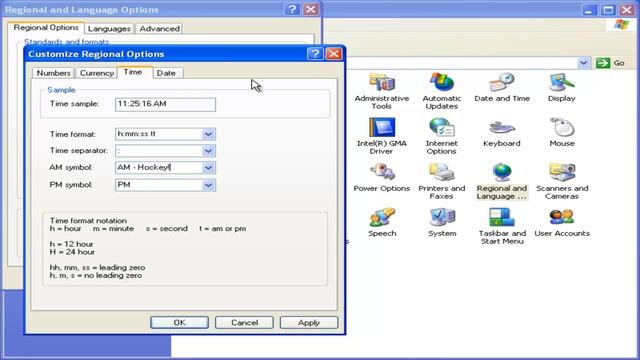Click in the PM symbol field
The width and height of the screenshot is (640, 360).
(x=159, y=185)
